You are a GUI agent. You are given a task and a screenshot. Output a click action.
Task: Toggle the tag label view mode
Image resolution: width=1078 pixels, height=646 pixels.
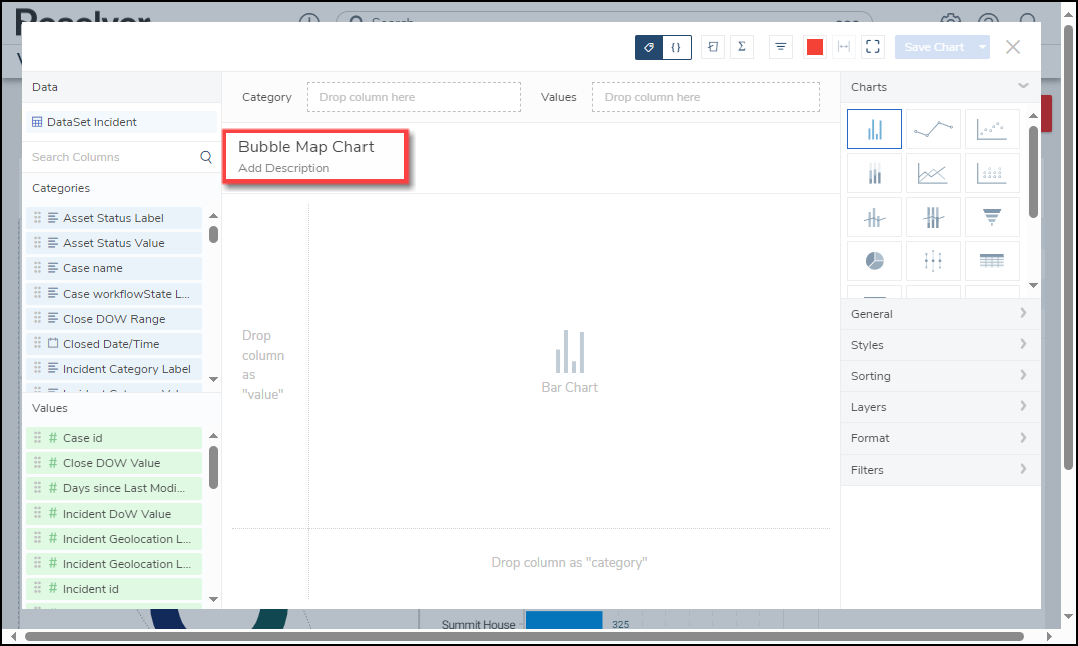tap(649, 47)
